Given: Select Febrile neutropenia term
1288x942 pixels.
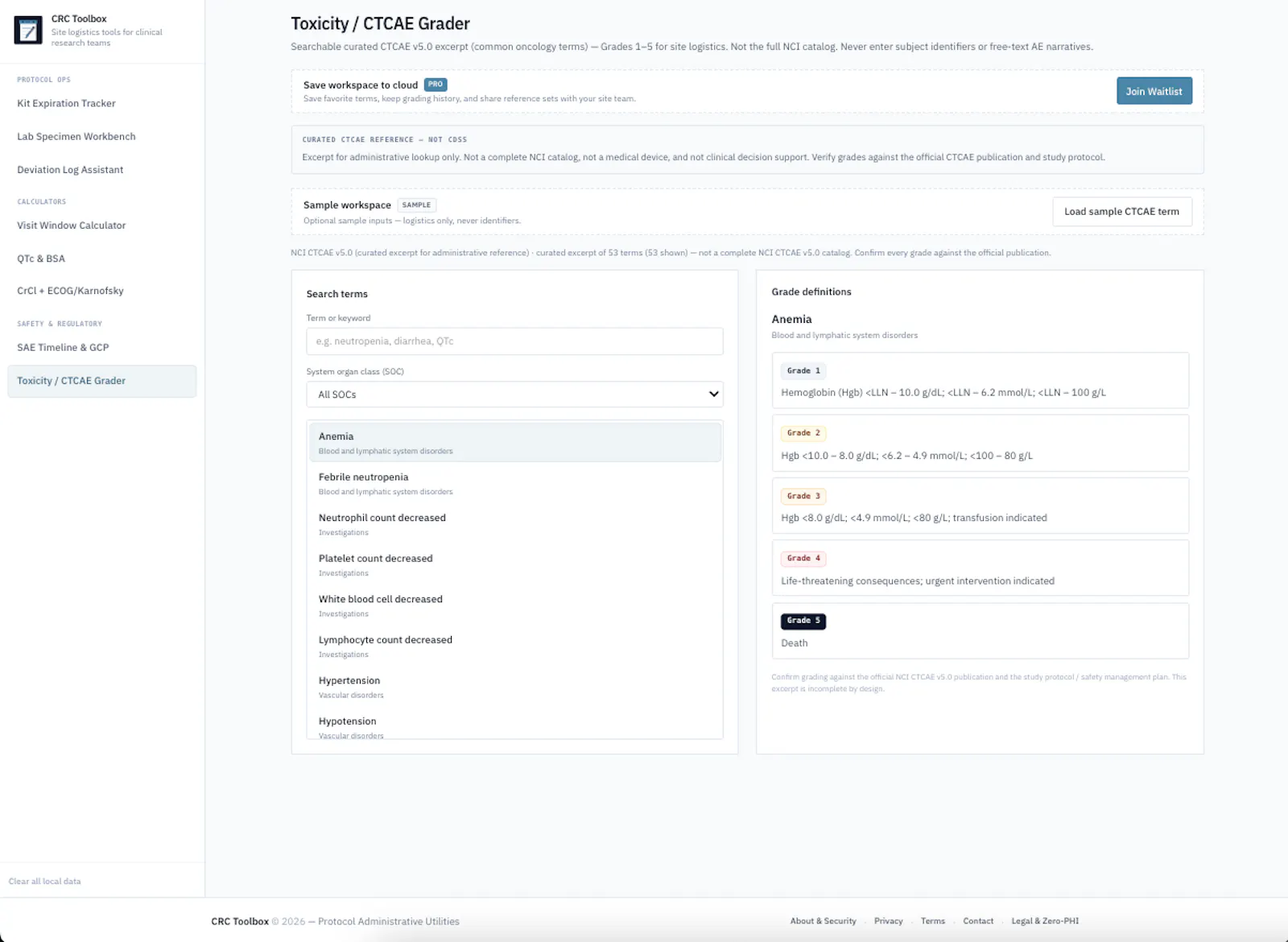Looking at the screenshot, I should (515, 483).
